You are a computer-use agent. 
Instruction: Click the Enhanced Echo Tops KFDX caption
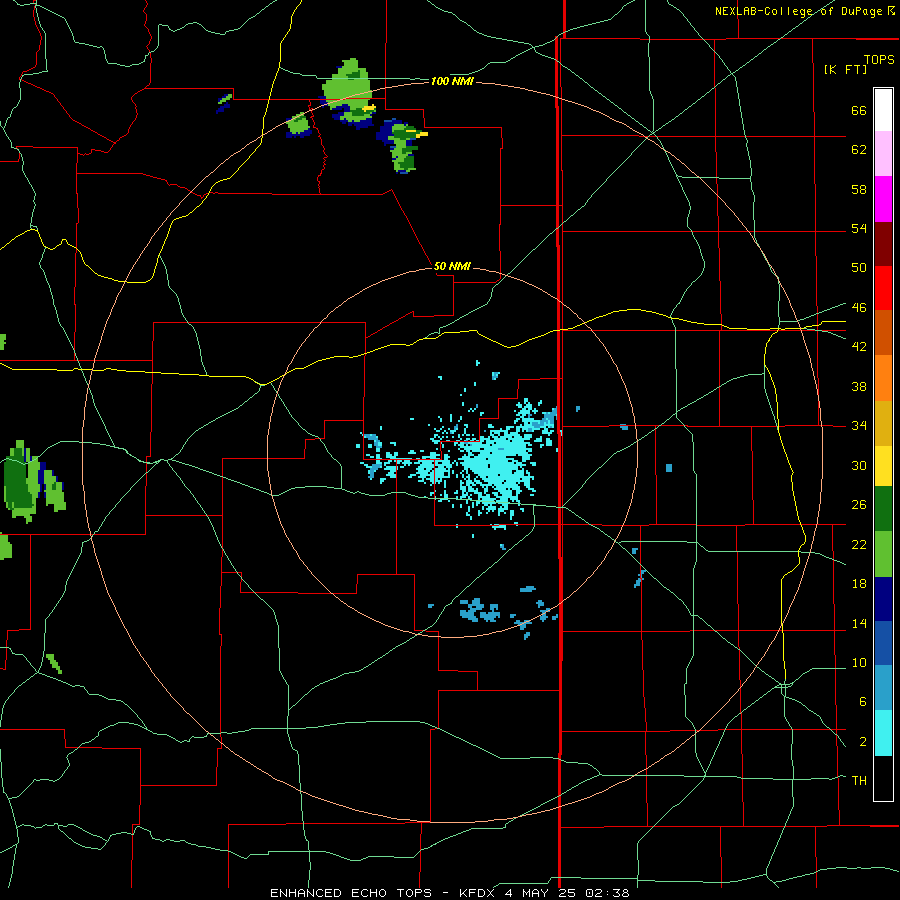click(449, 893)
